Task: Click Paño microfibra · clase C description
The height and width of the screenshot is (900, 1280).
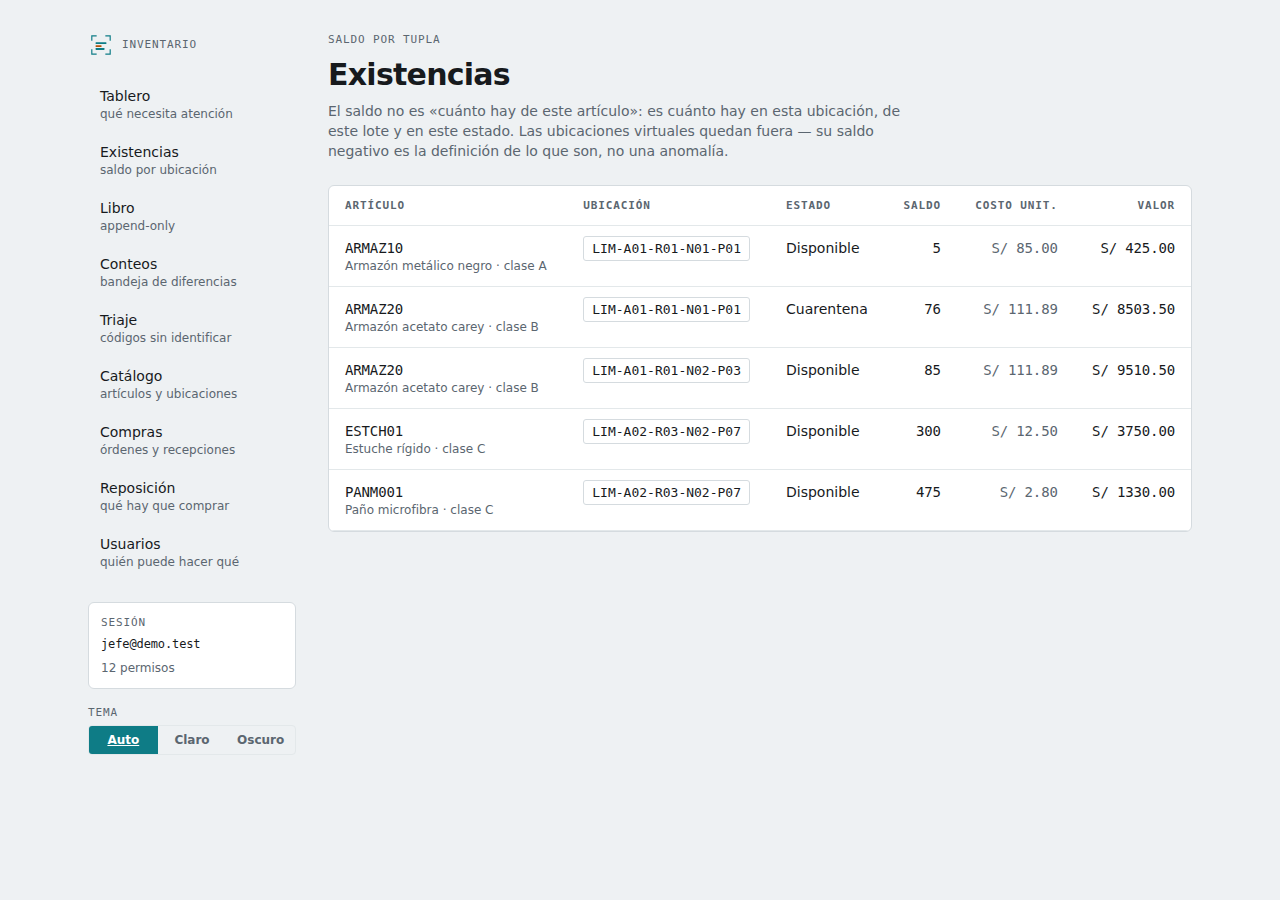Action: (x=419, y=510)
